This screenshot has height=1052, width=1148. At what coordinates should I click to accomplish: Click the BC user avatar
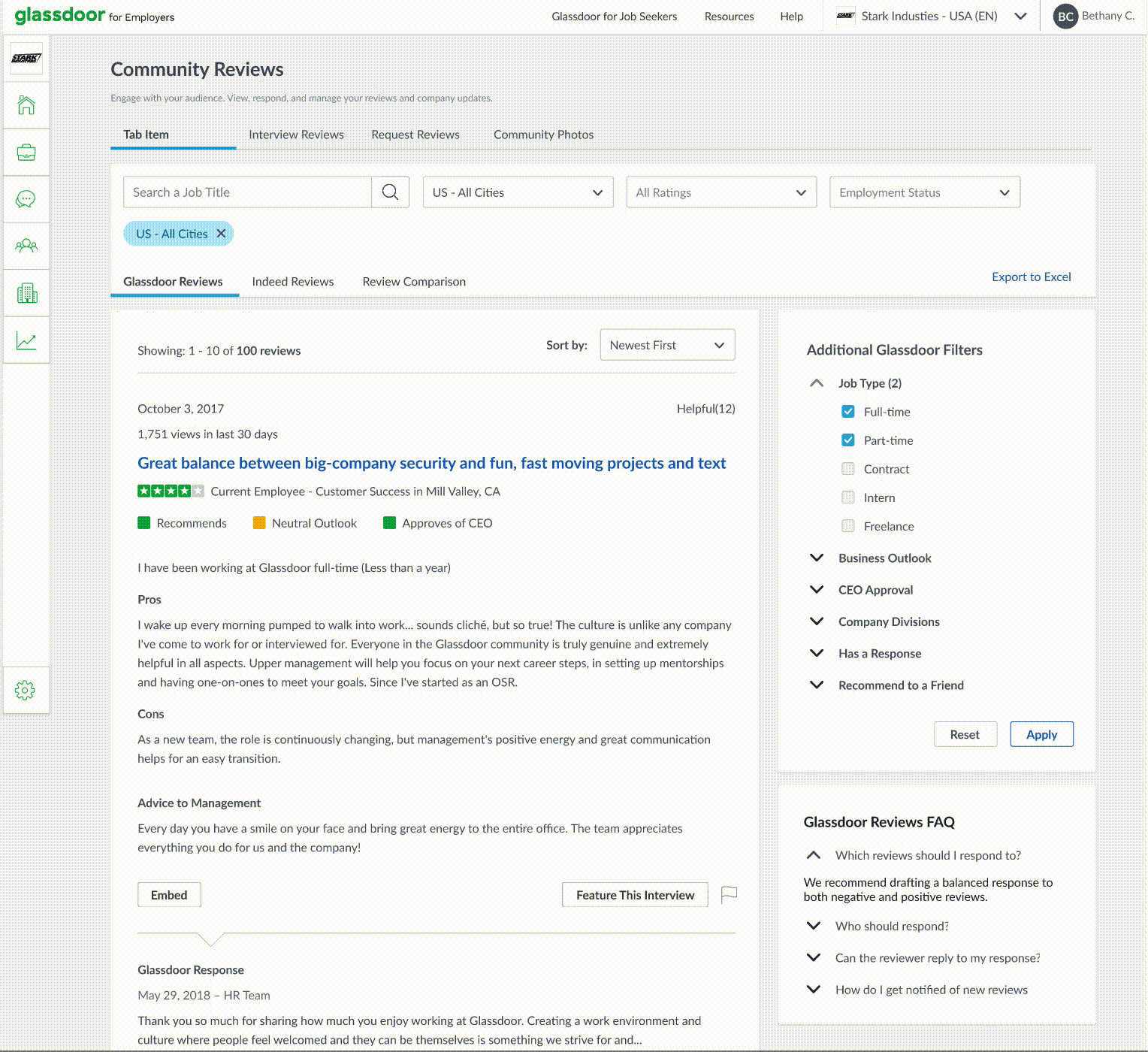(x=1065, y=17)
